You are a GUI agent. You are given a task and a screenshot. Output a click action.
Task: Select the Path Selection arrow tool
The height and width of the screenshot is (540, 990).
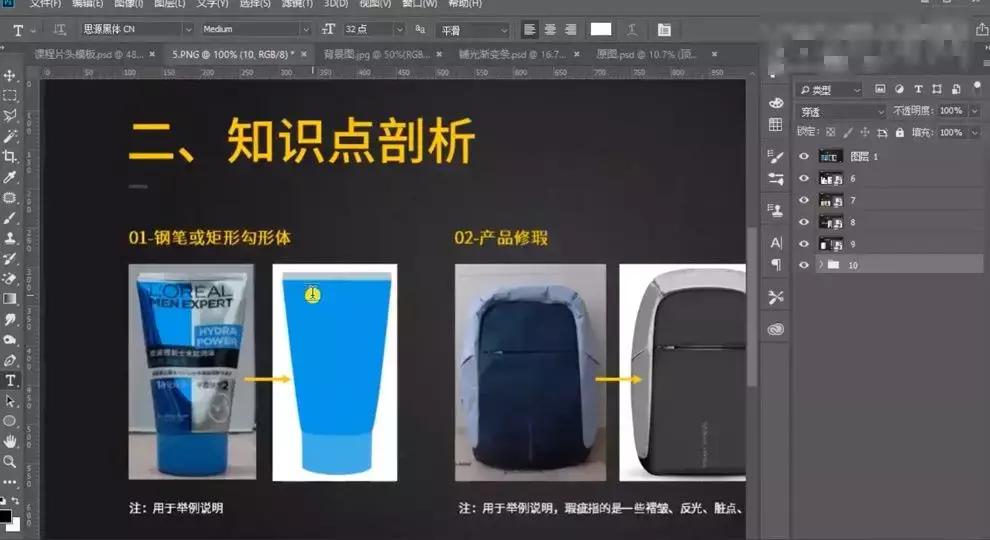[9, 401]
